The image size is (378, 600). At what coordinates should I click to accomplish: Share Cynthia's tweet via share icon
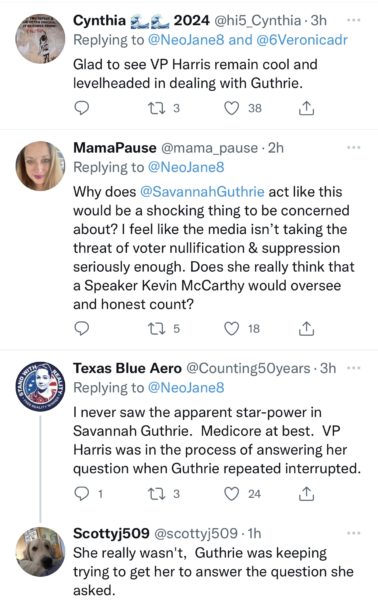pos(306,108)
